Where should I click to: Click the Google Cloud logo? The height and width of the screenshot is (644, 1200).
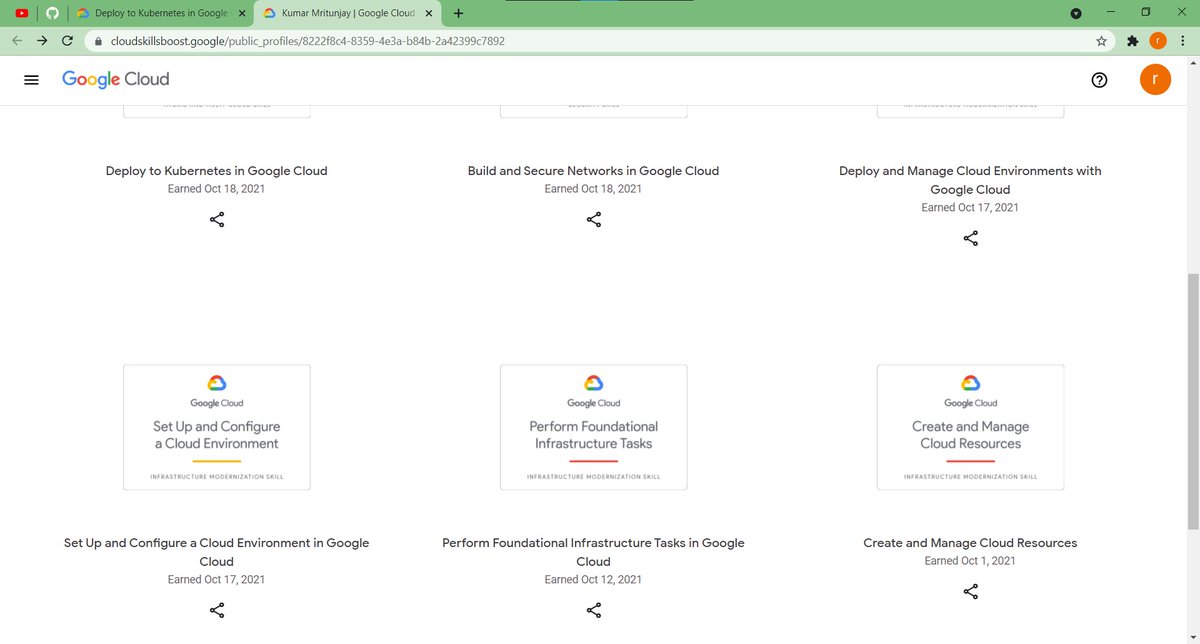pyautogui.click(x=115, y=79)
